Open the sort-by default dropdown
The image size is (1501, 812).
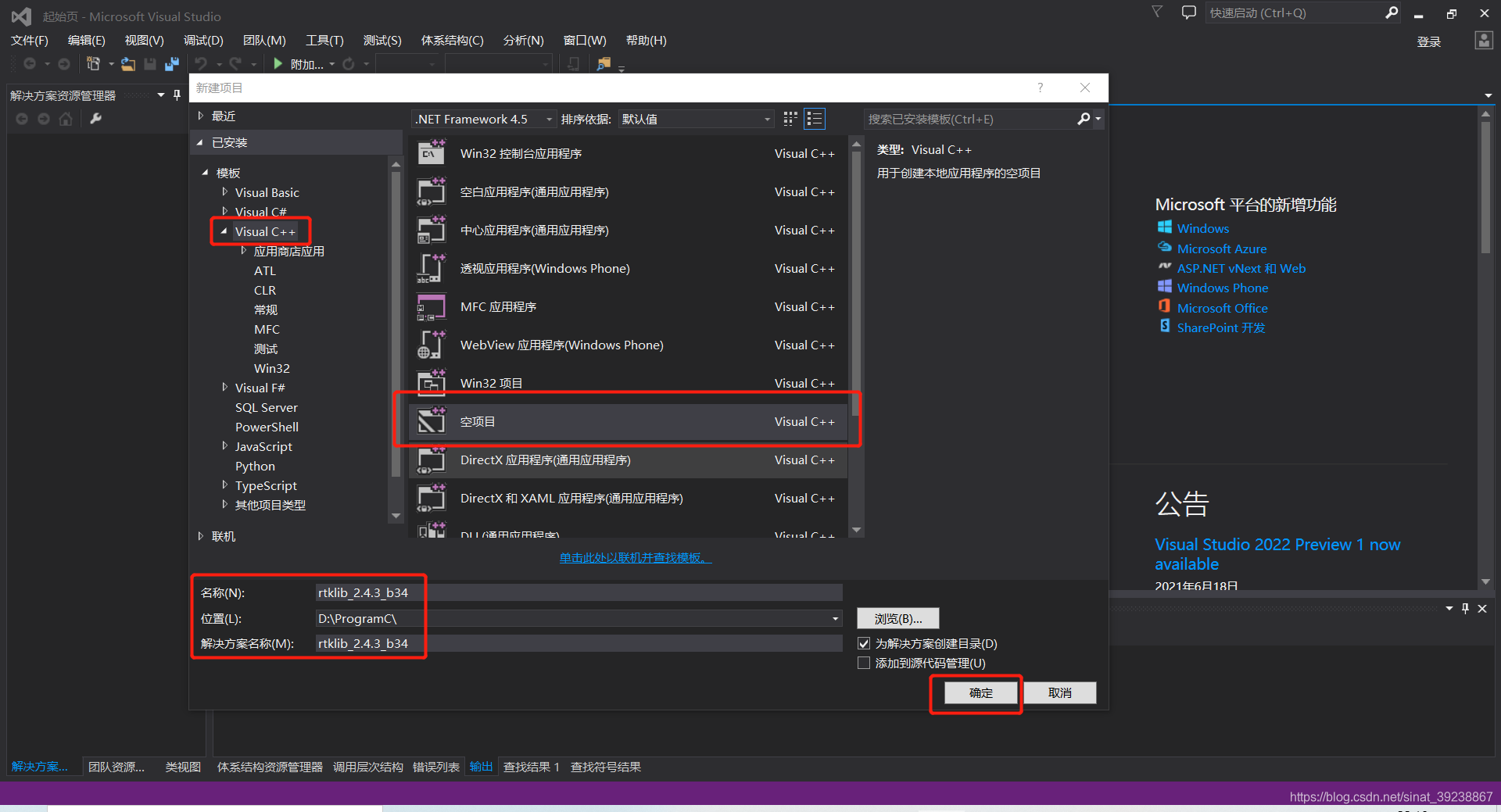click(696, 119)
